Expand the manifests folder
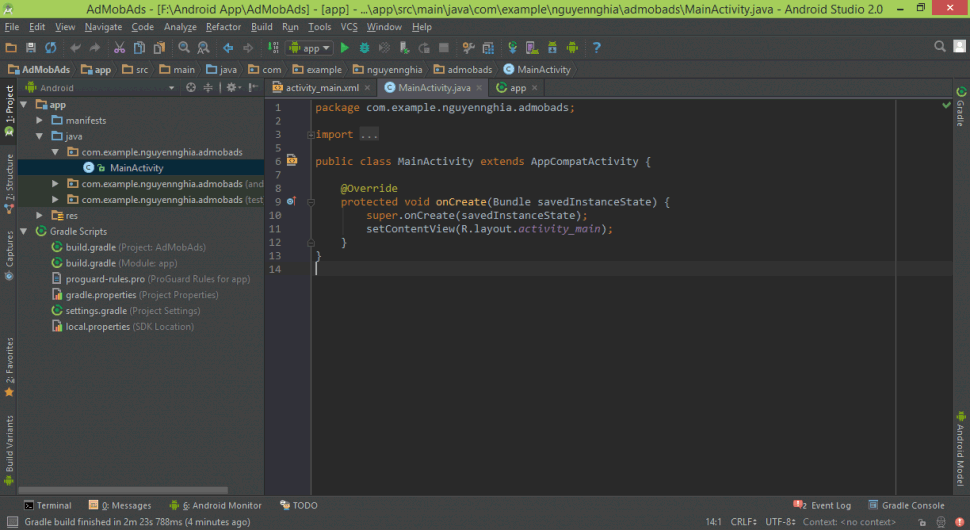 click(x=40, y=121)
